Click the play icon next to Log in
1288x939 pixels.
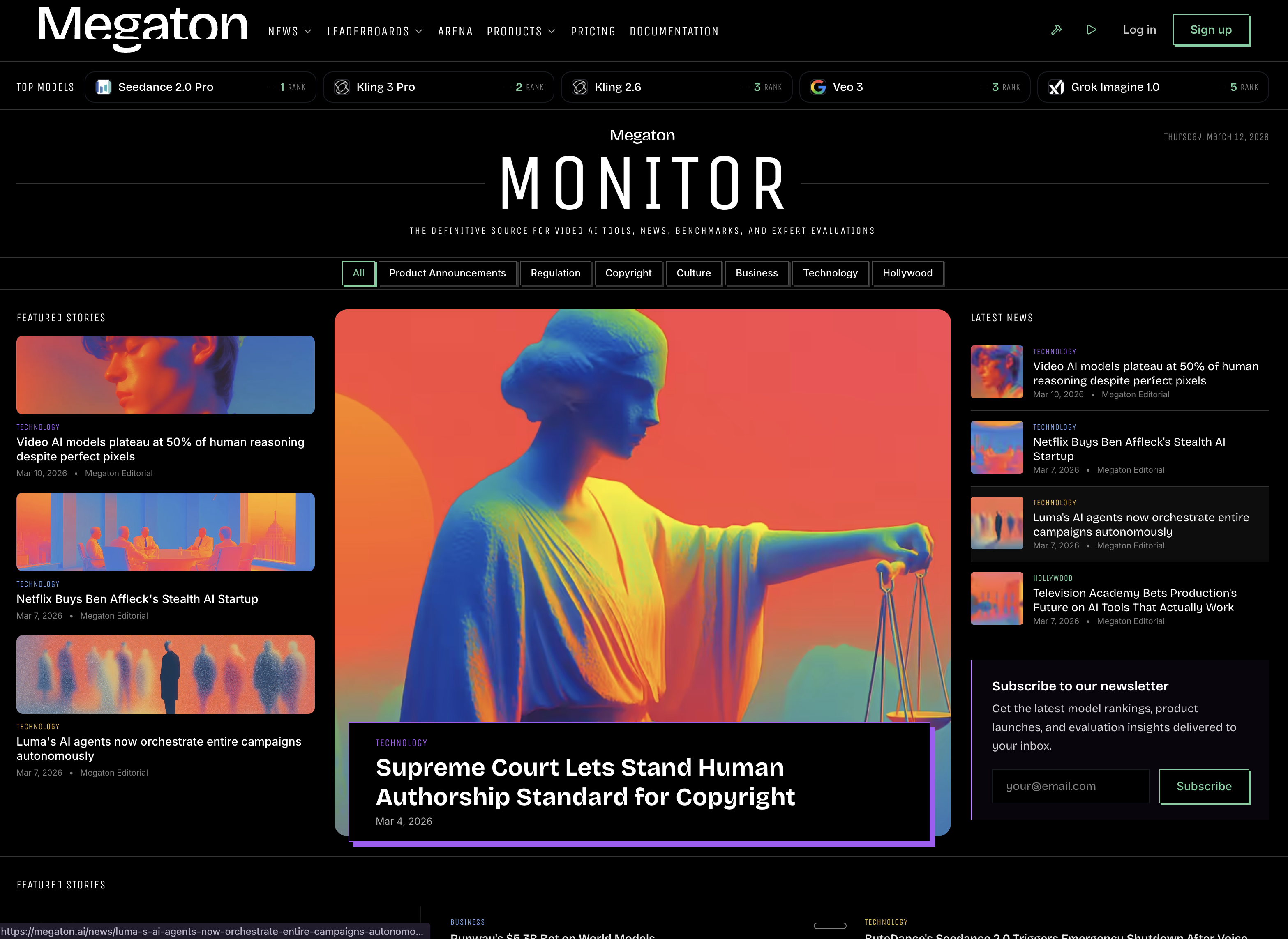(x=1091, y=30)
